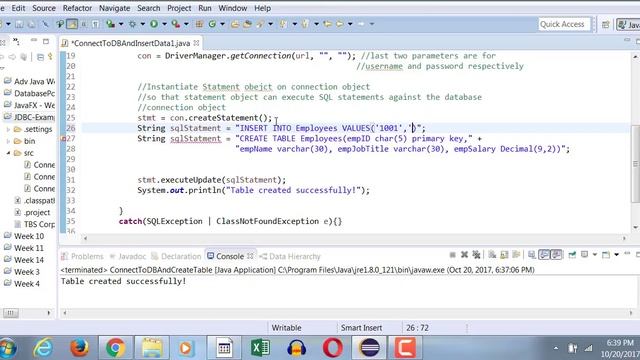Focus the Quick Access search field
Image resolution: width=640 pixels, height=360 pixels.
coord(564,24)
